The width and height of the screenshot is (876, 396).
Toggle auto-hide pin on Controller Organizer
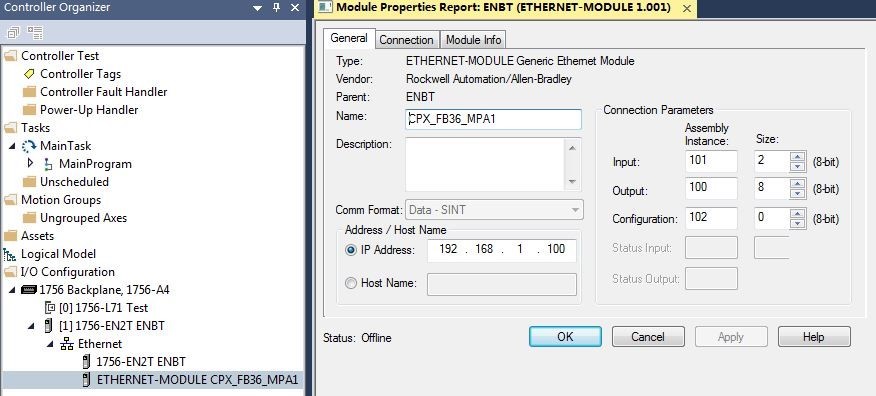point(276,8)
